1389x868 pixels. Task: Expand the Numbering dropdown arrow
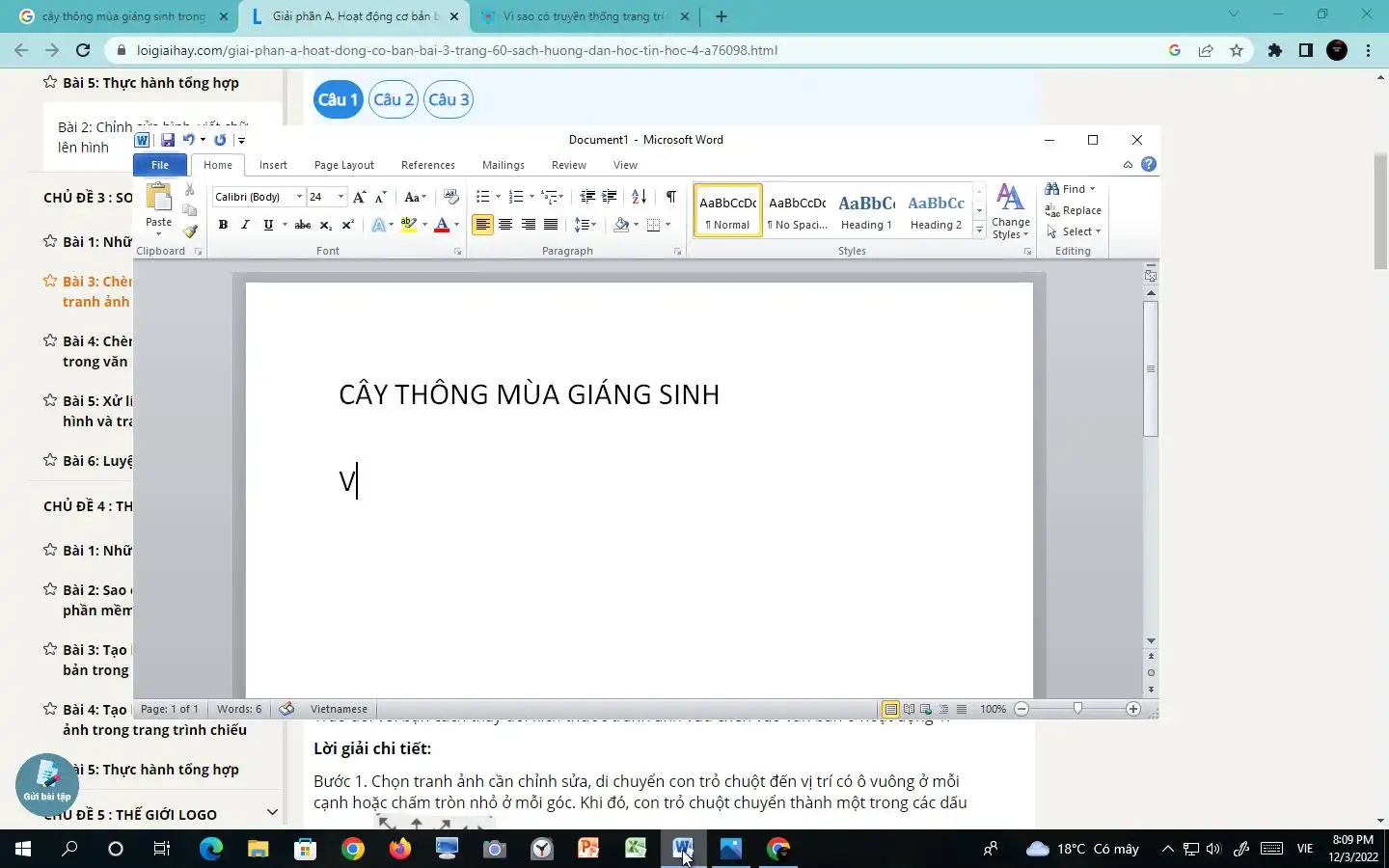(531, 197)
